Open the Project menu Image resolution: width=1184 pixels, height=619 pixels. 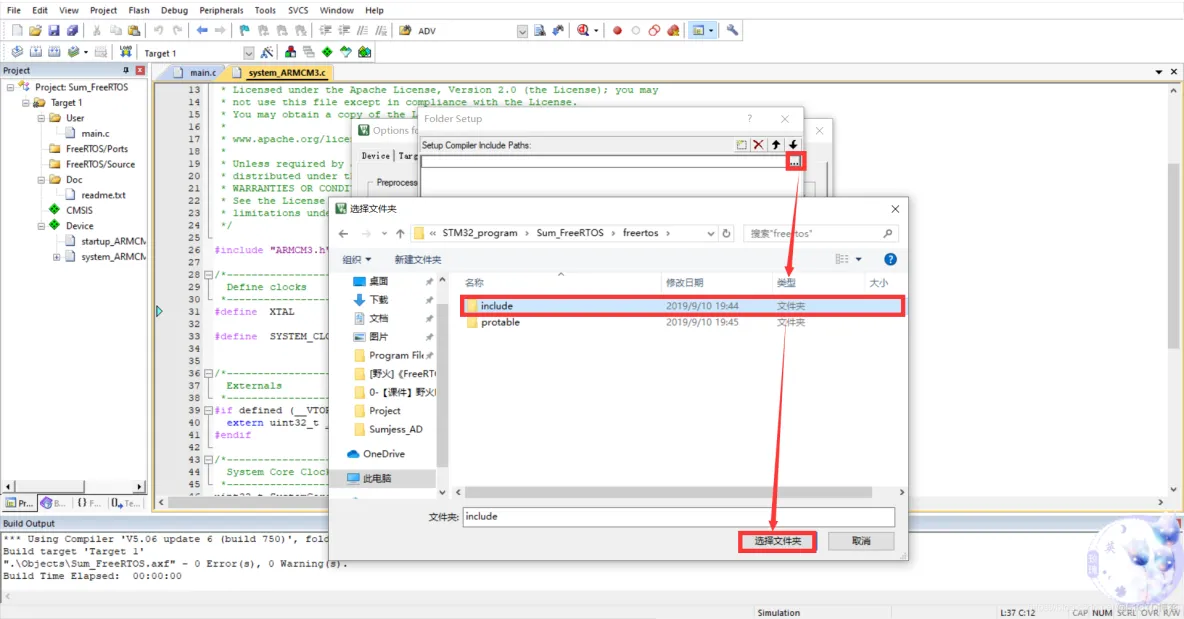coord(103,10)
